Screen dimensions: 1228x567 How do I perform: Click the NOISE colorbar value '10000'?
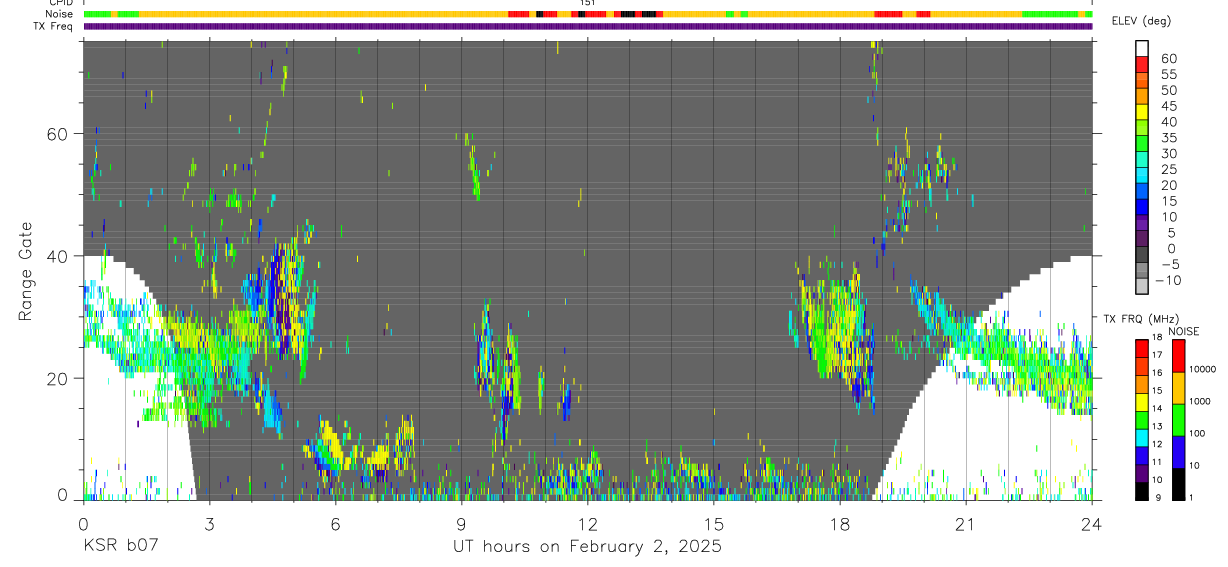(1203, 369)
